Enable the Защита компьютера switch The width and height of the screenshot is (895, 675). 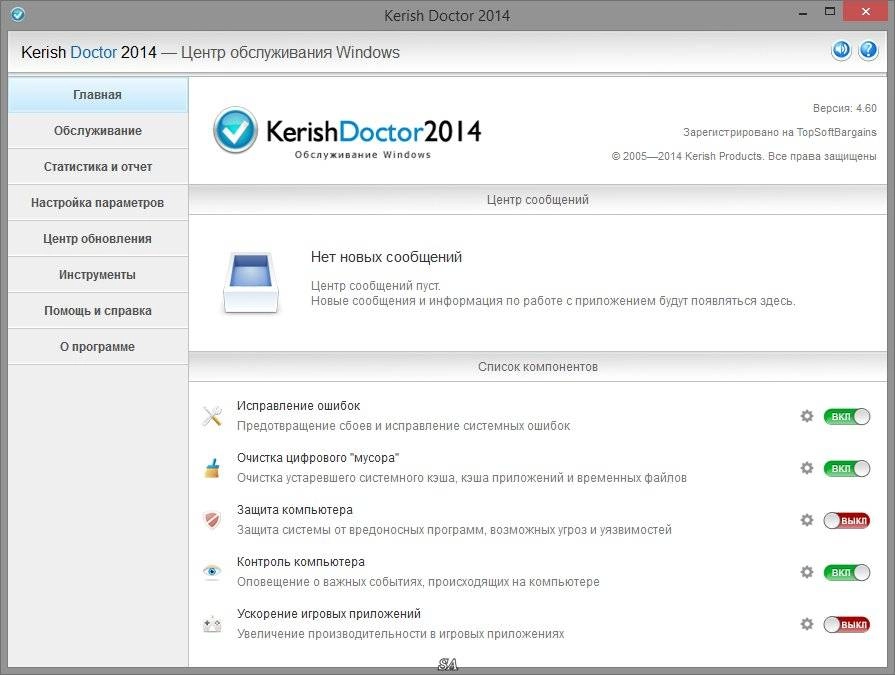846,520
